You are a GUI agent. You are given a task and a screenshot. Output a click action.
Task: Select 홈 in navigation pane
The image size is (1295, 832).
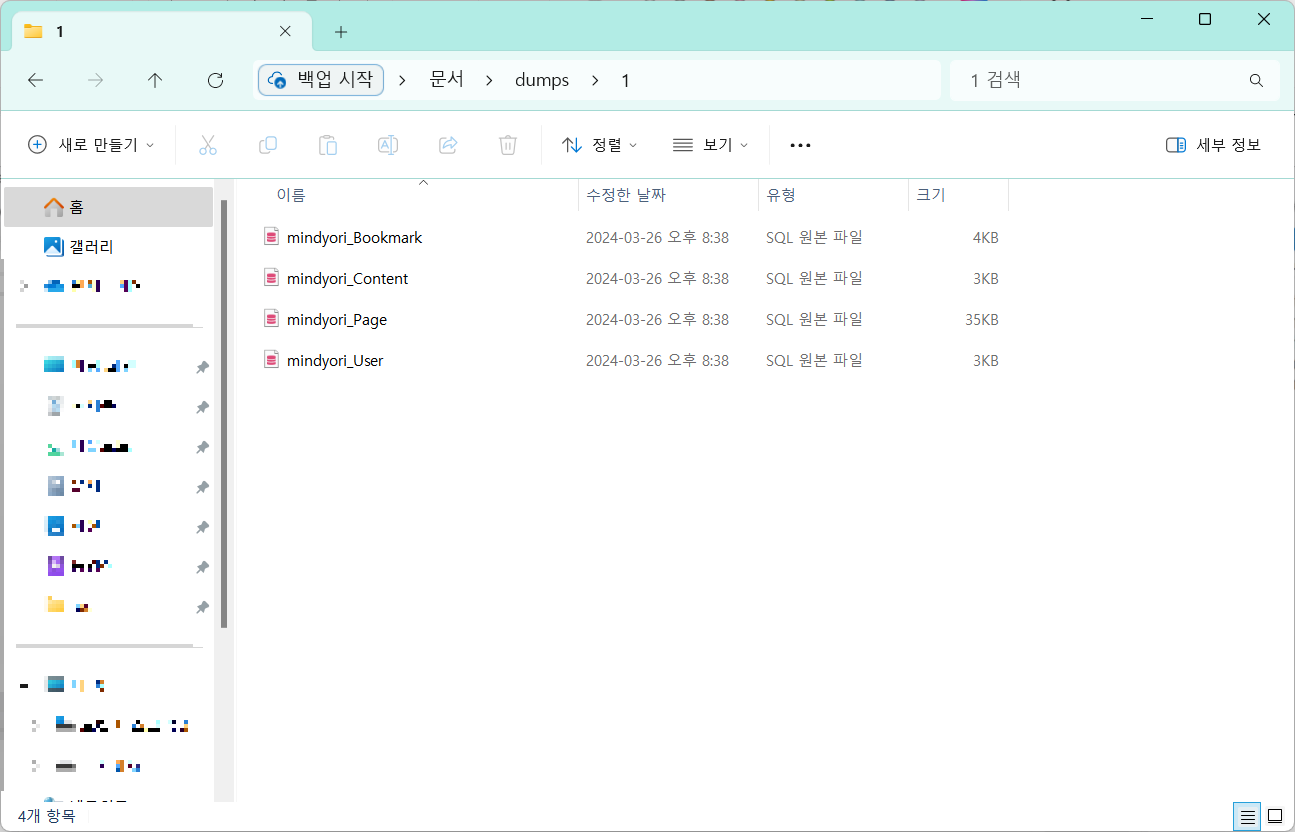click(108, 207)
